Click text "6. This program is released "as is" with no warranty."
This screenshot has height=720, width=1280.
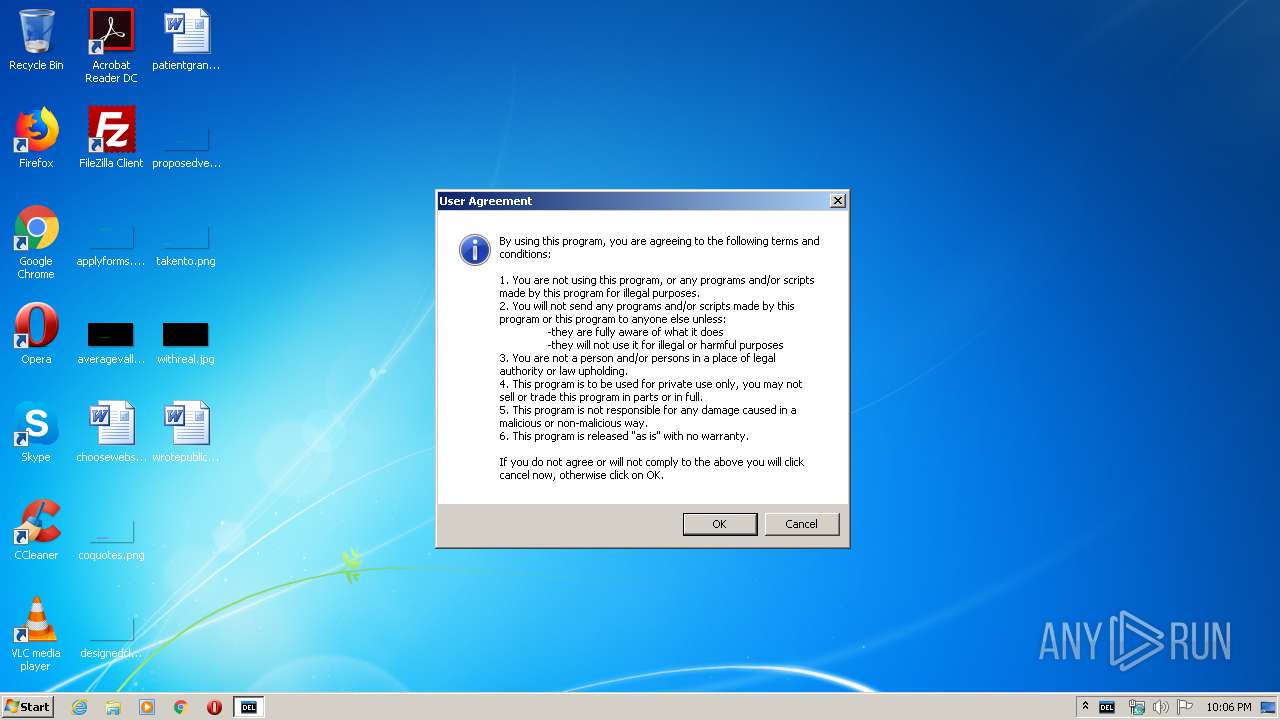point(624,436)
